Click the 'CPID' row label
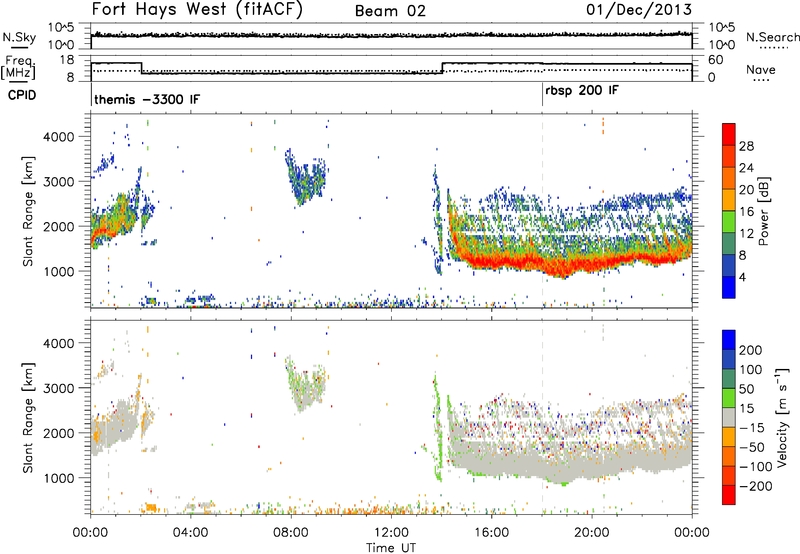The width and height of the screenshot is (800, 554). [x=22, y=95]
